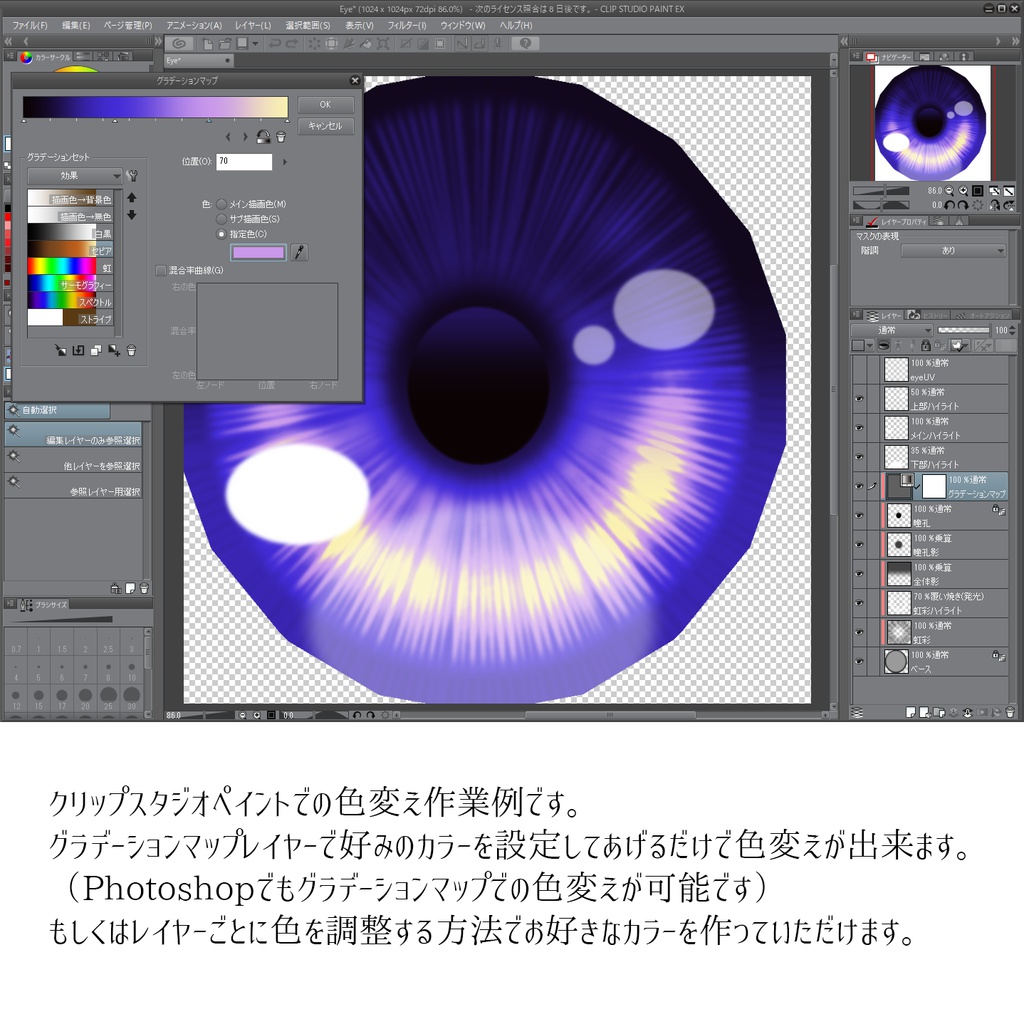1024x1024 pixels.
Task: Click the purple 指定色 color swatch
Action: pyautogui.click(x=258, y=252)
